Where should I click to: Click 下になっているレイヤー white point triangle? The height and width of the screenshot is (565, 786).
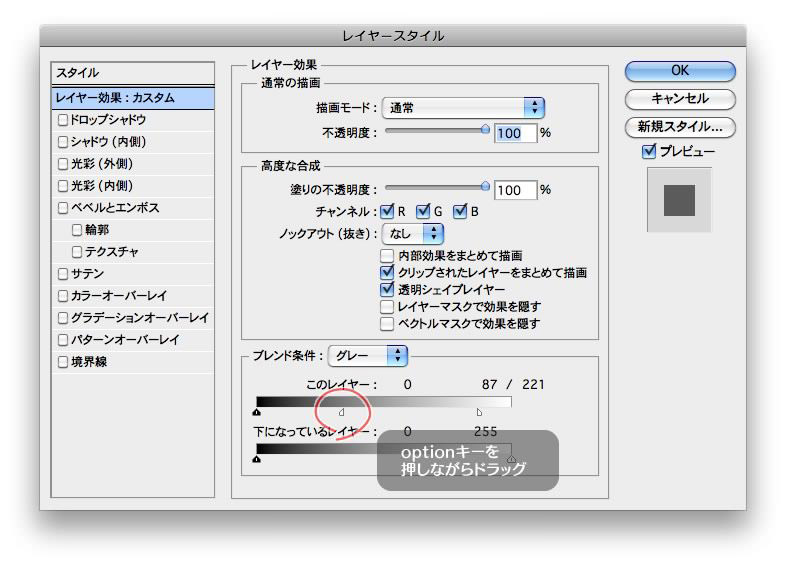pyautogui.click(x=511, y=459)
